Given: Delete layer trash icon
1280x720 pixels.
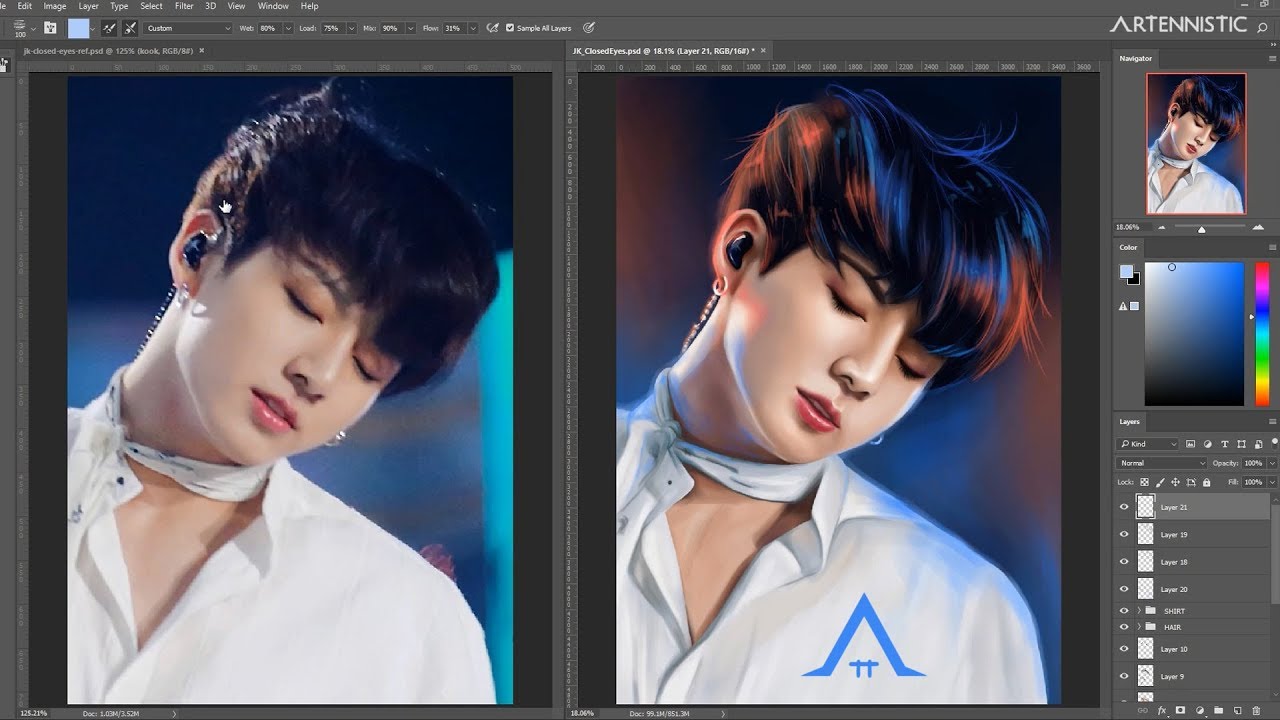Looking at the screenshot, I should [x=1257, y=710].
